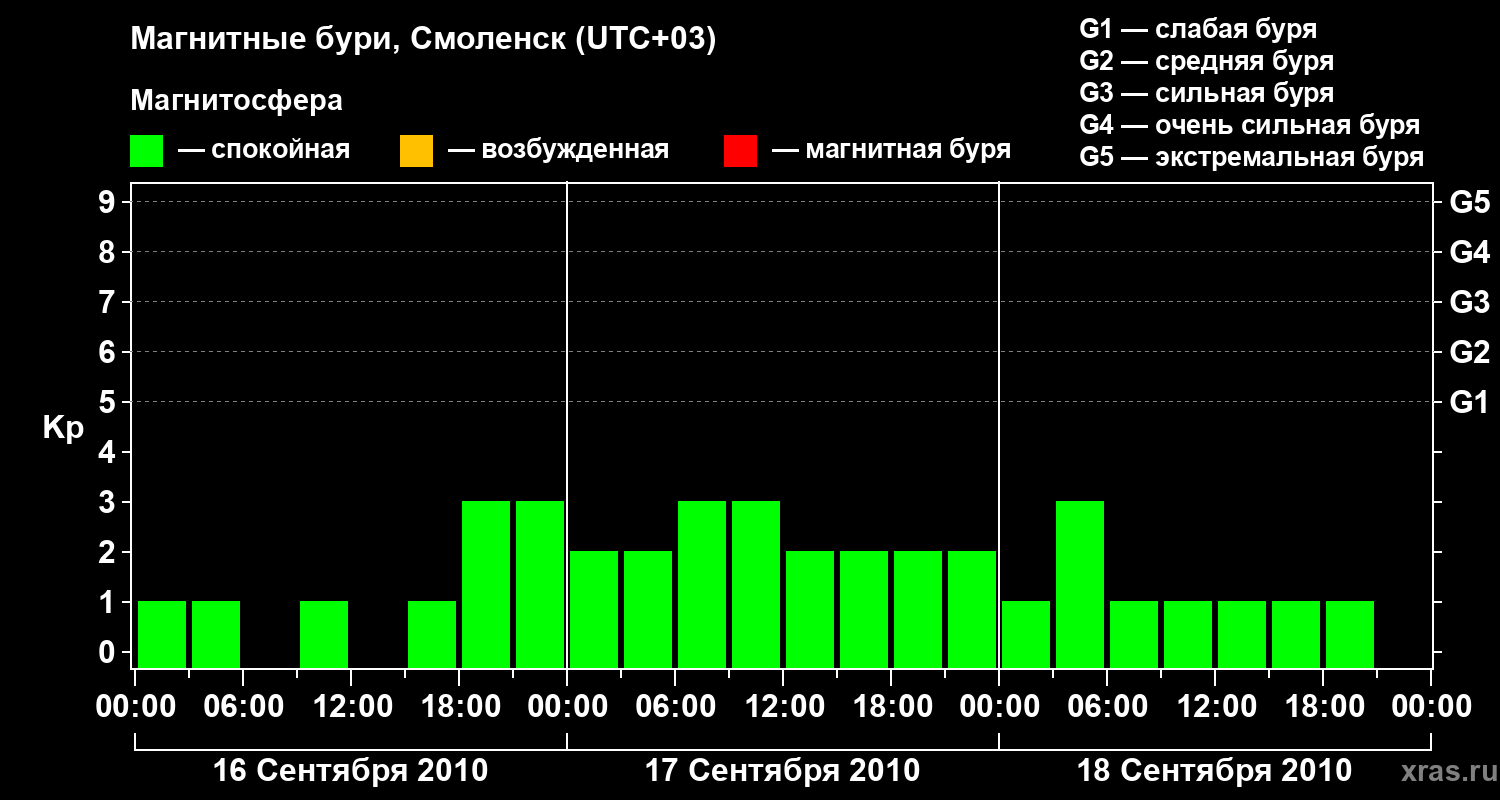Click the right-axis 'G4' label
1500x800 pixels.
coord(1469,253)
